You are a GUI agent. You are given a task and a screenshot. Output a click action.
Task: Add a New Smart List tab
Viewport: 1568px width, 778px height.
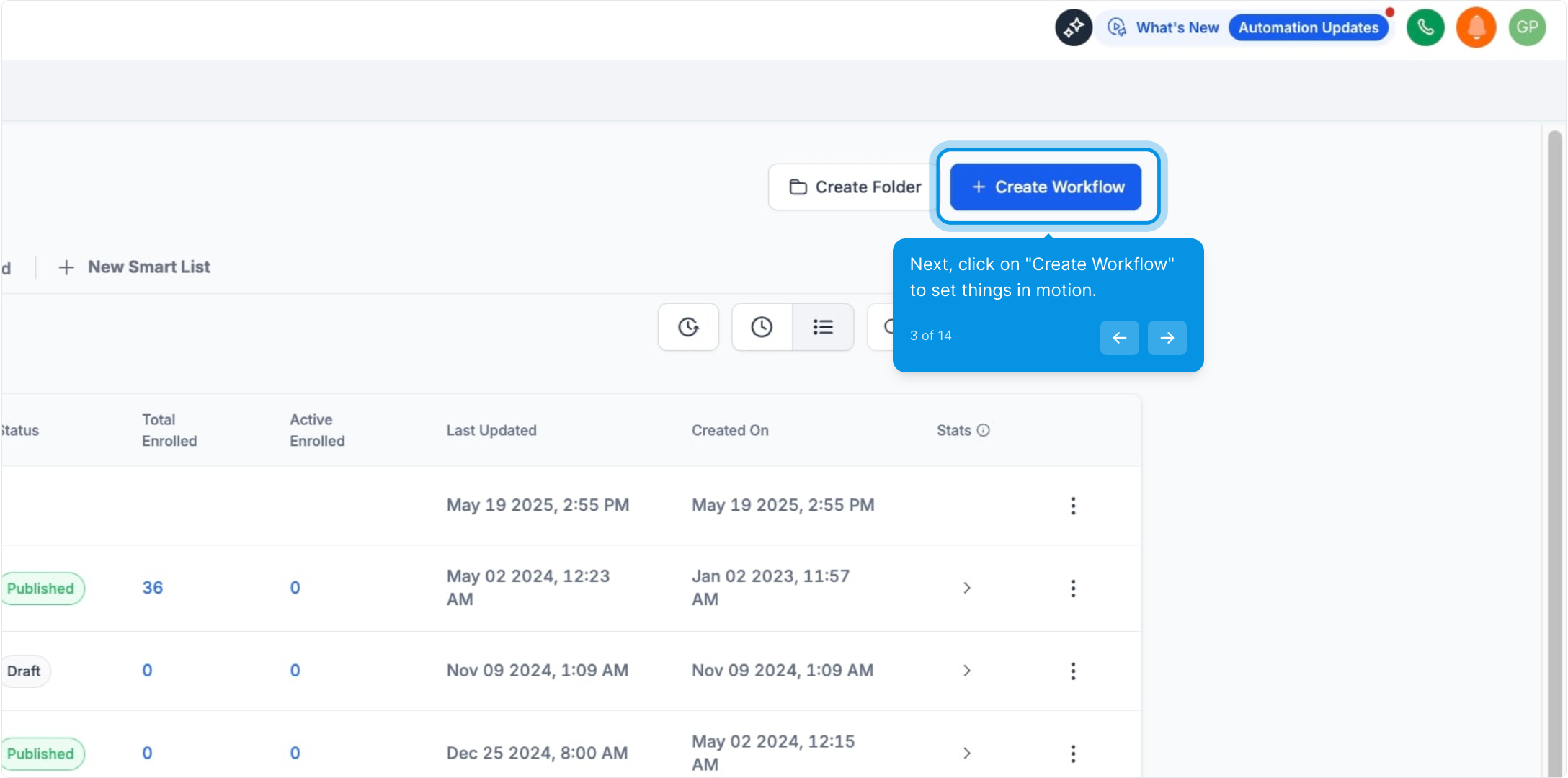134,267
